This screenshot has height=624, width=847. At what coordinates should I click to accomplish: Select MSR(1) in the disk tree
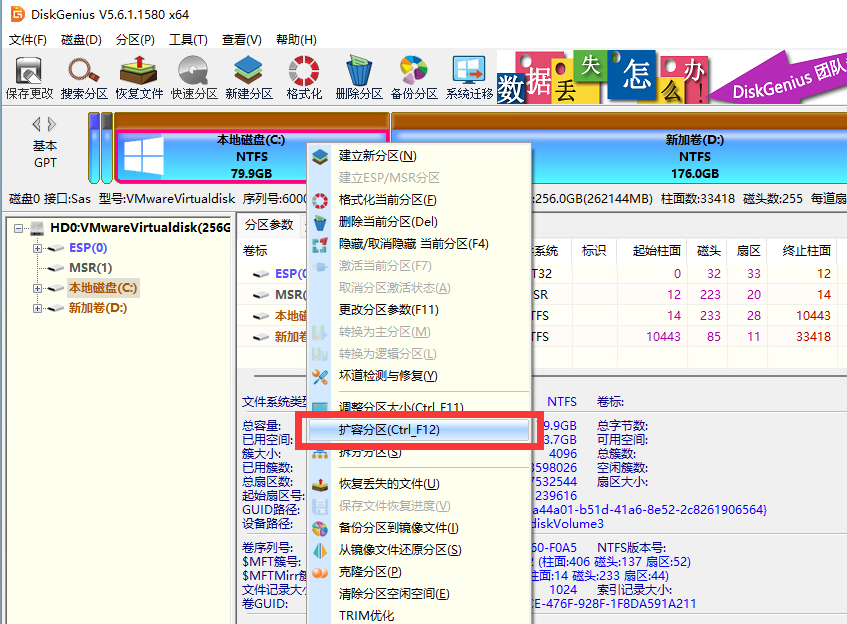(90, 268)
